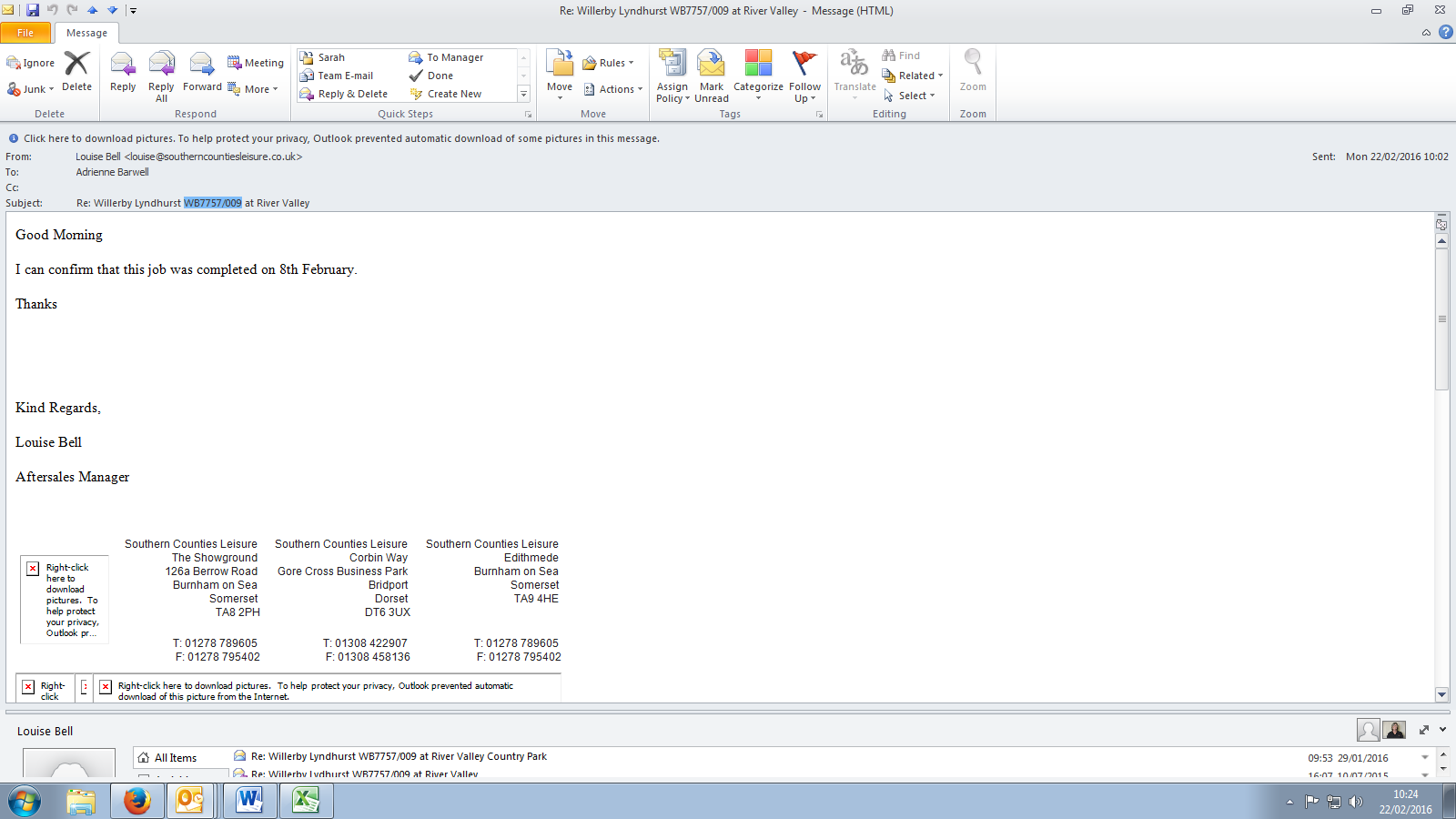Delete this message with the X icon

click(76, 64)
